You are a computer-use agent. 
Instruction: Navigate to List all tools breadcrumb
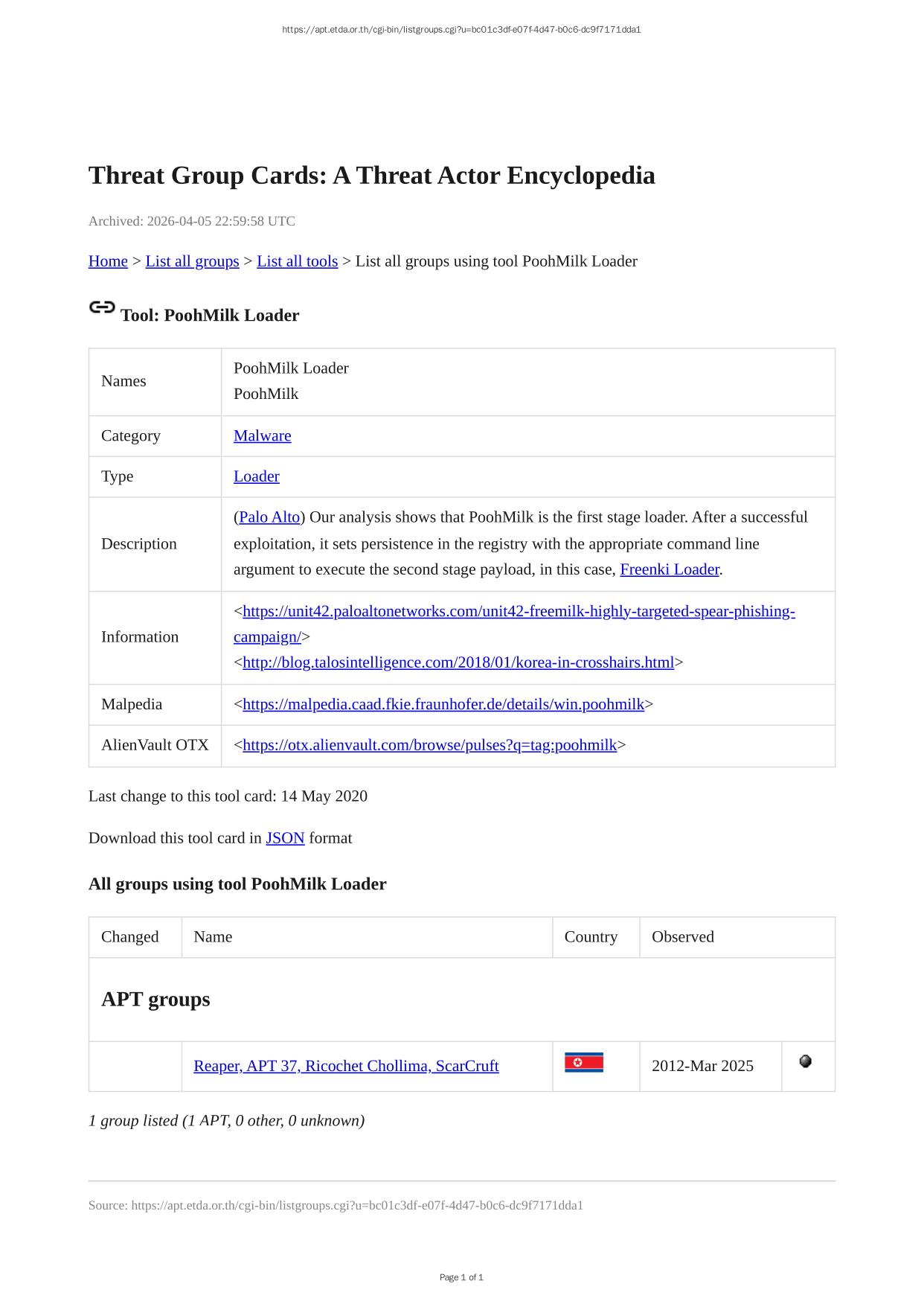(297, 261)
